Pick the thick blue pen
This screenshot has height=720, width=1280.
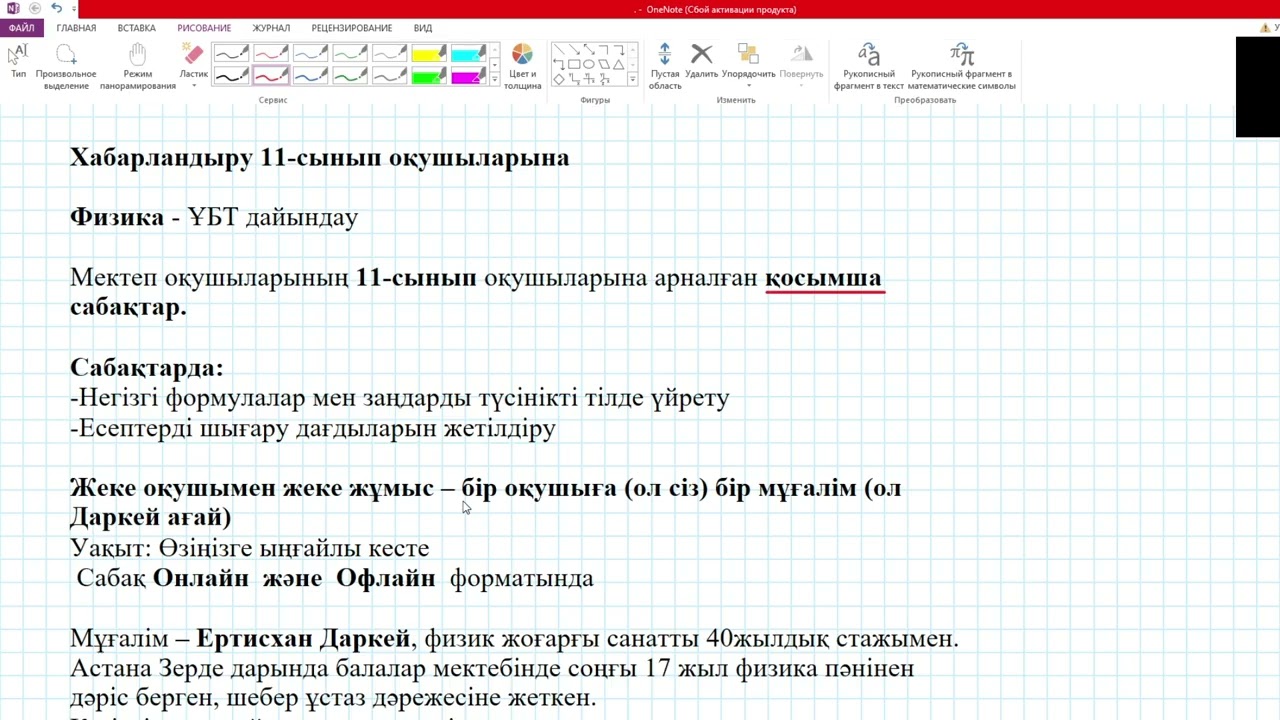(x=311, y=76)
